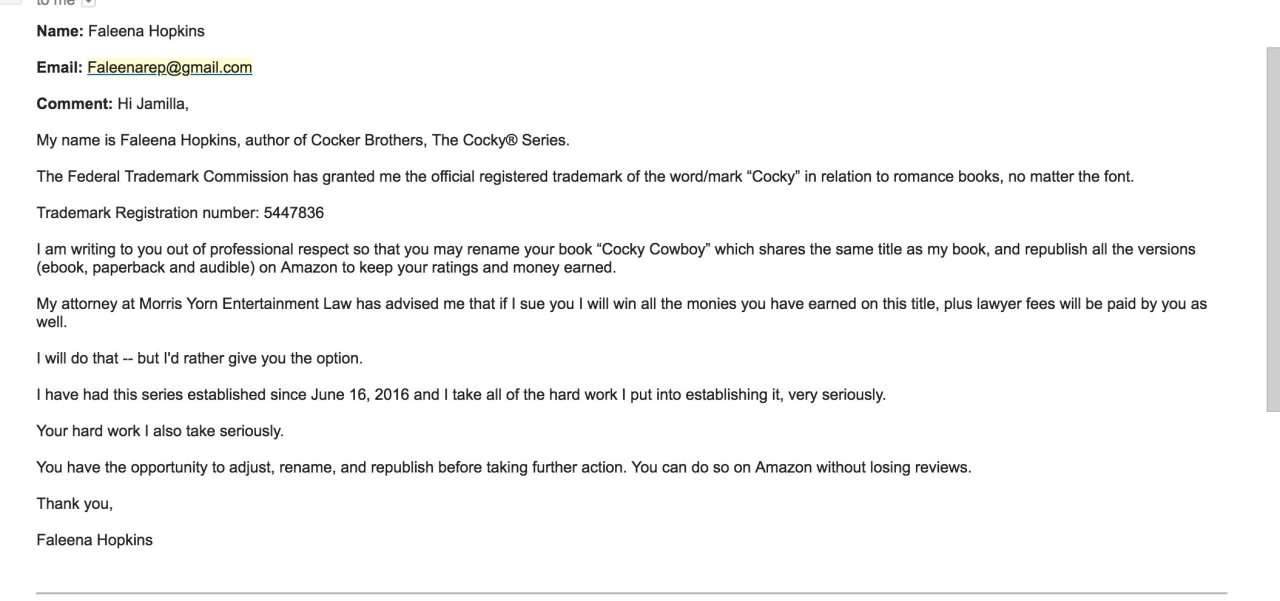Click the bold "Name:" label

(60, 31)
